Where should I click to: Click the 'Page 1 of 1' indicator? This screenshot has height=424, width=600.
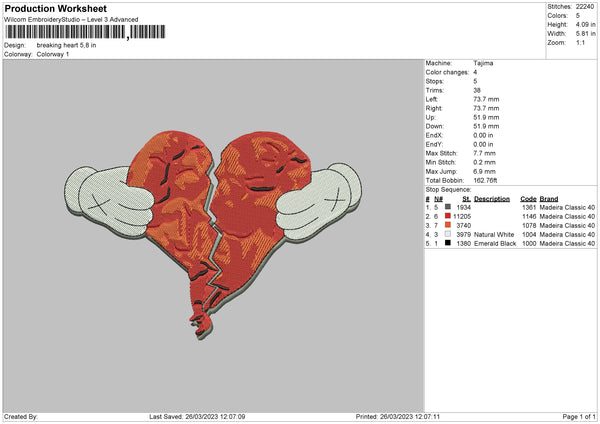tap(579, 416)
